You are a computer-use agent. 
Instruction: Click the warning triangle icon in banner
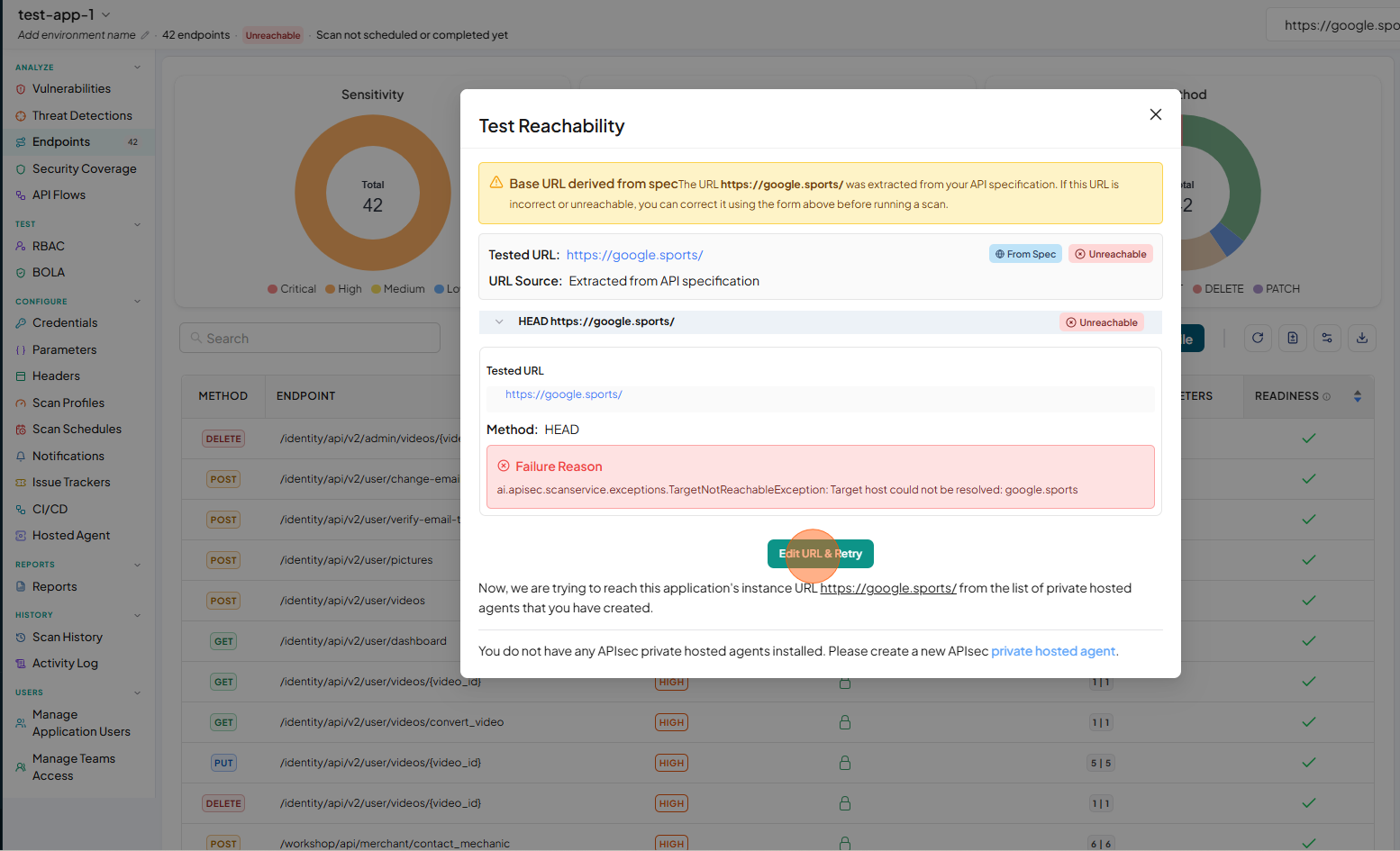point(496,183)
